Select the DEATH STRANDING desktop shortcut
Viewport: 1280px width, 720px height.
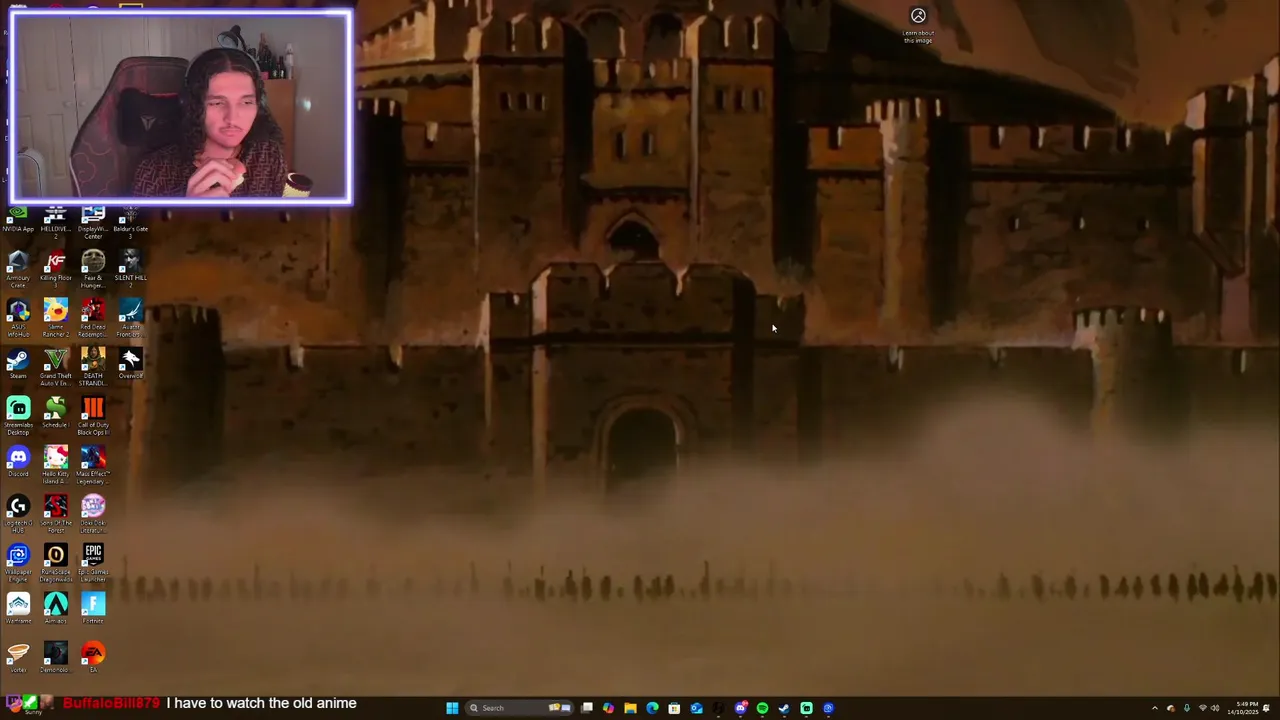point(93,366)
